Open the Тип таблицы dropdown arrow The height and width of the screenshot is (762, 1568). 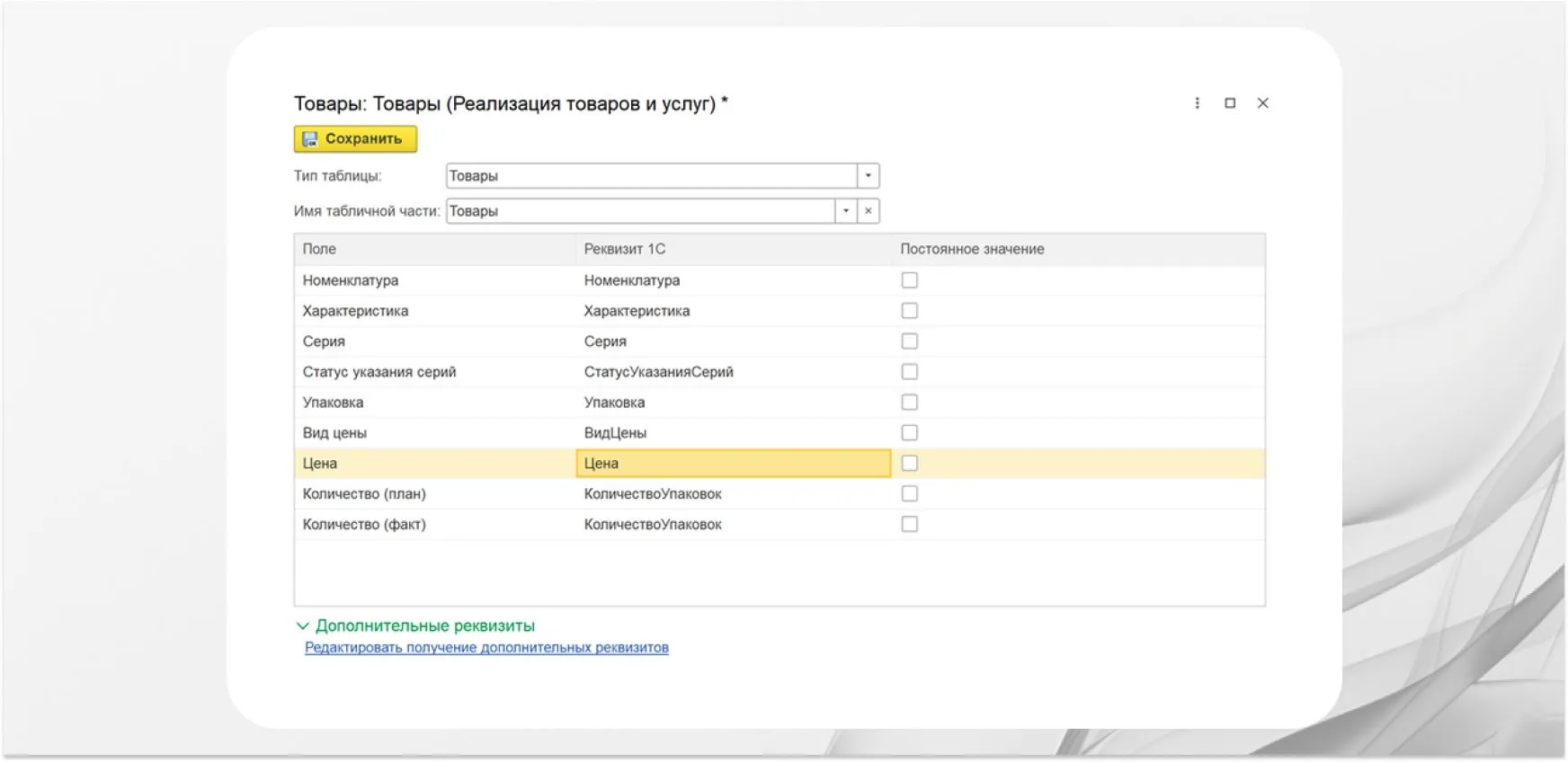869,175
